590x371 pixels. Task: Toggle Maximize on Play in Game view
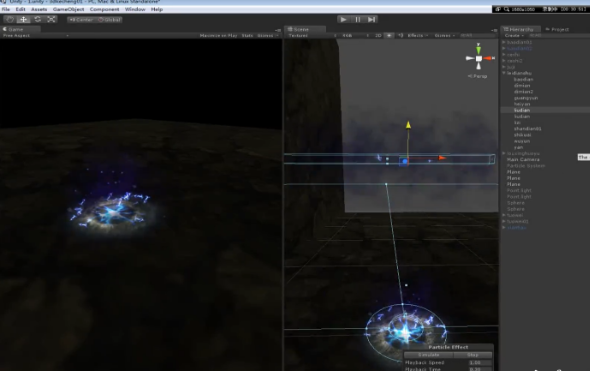[x=218, y=35]
